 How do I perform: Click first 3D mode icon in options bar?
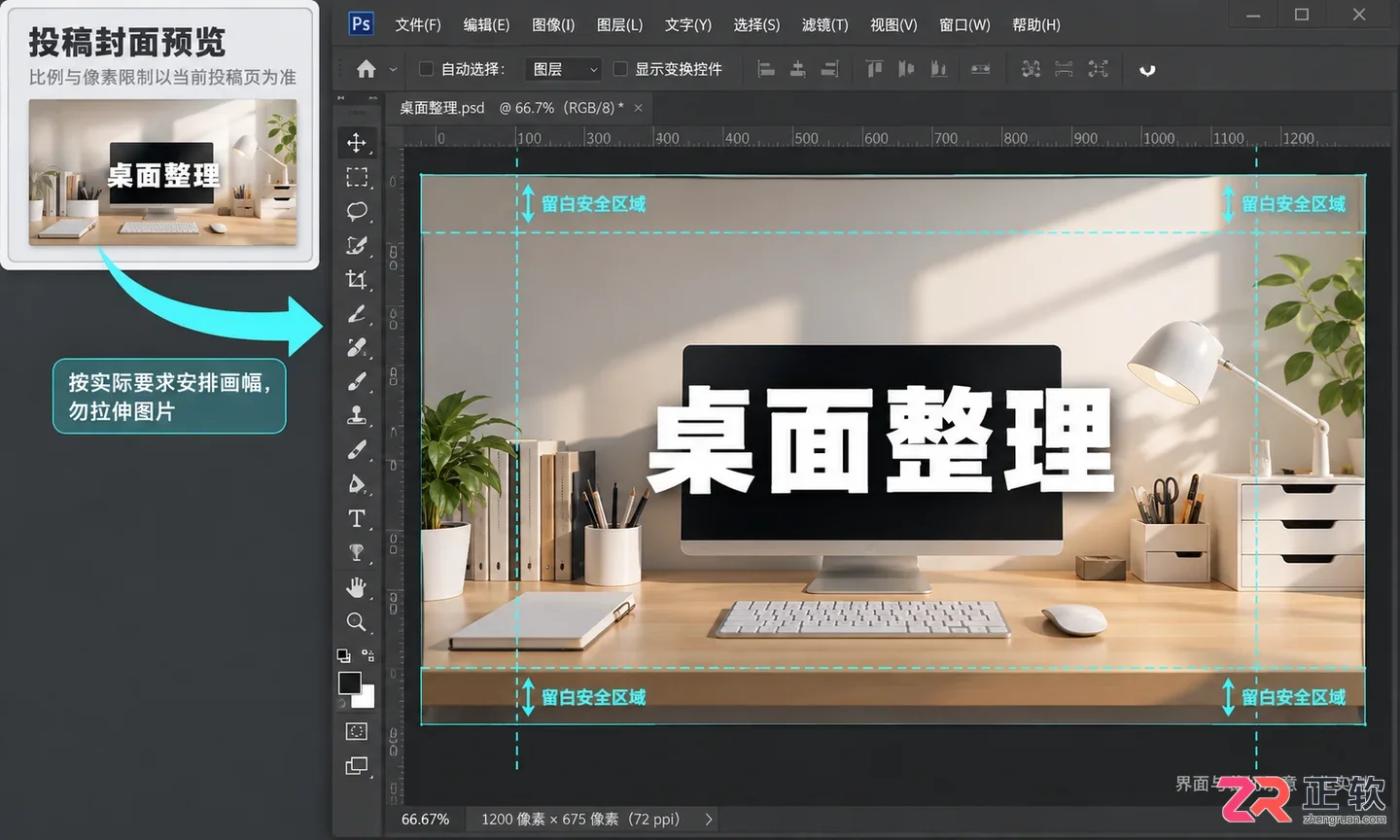[1031, 69]
